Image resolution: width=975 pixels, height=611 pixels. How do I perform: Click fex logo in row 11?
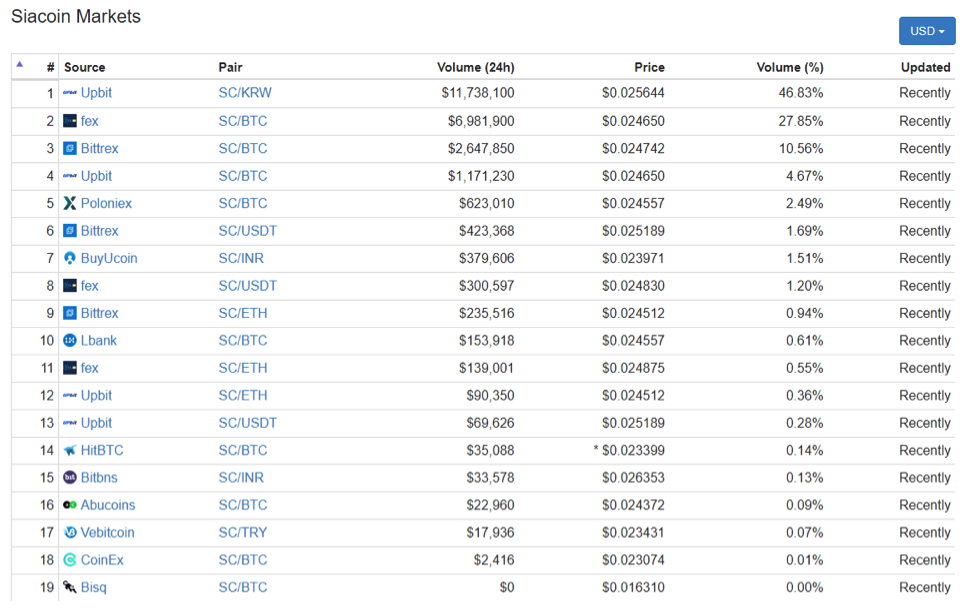[70, 367]
